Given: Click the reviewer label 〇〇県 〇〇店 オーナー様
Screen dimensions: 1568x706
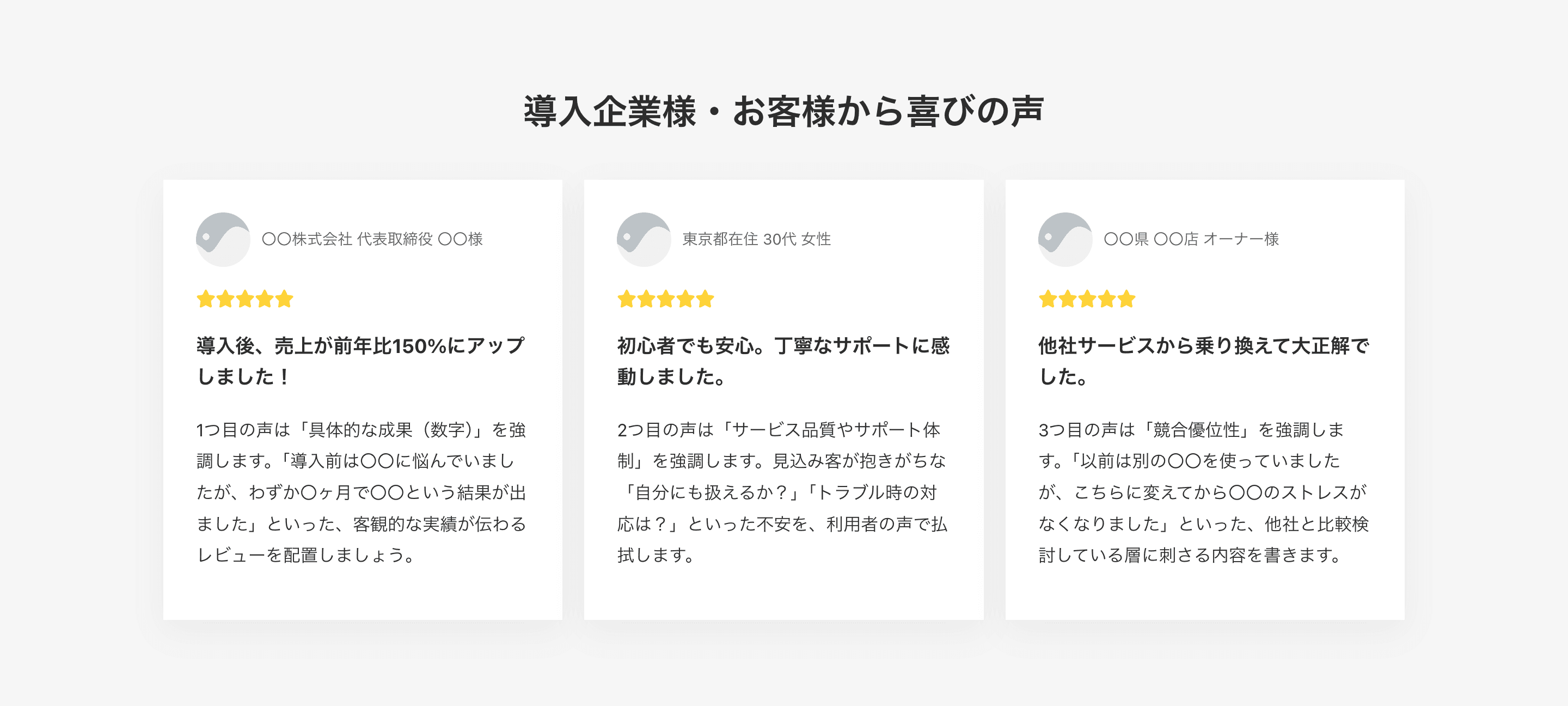Looking at the screenshot, I should 1191,239.
